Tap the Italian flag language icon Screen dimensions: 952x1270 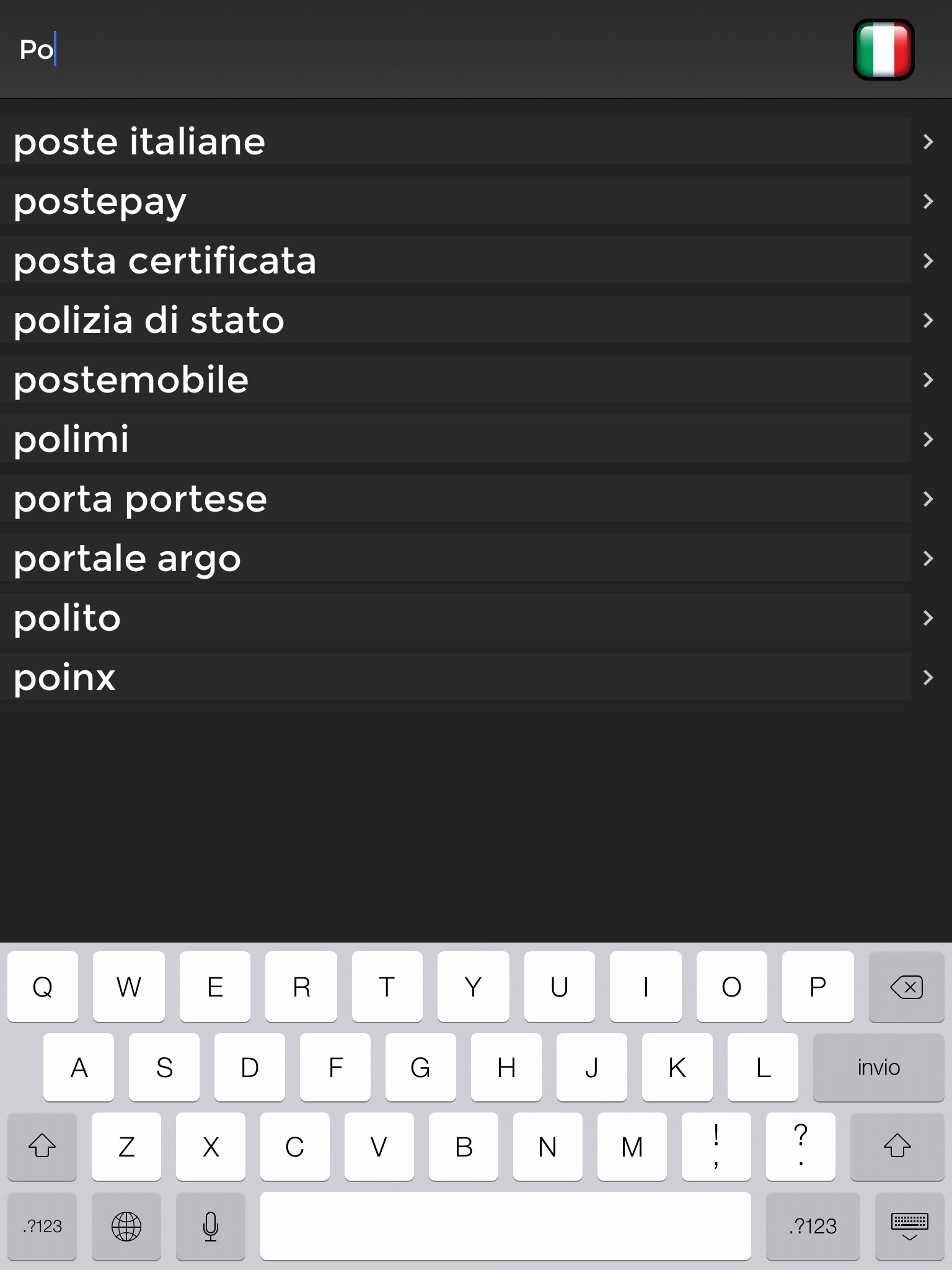[x=883, y=50]
